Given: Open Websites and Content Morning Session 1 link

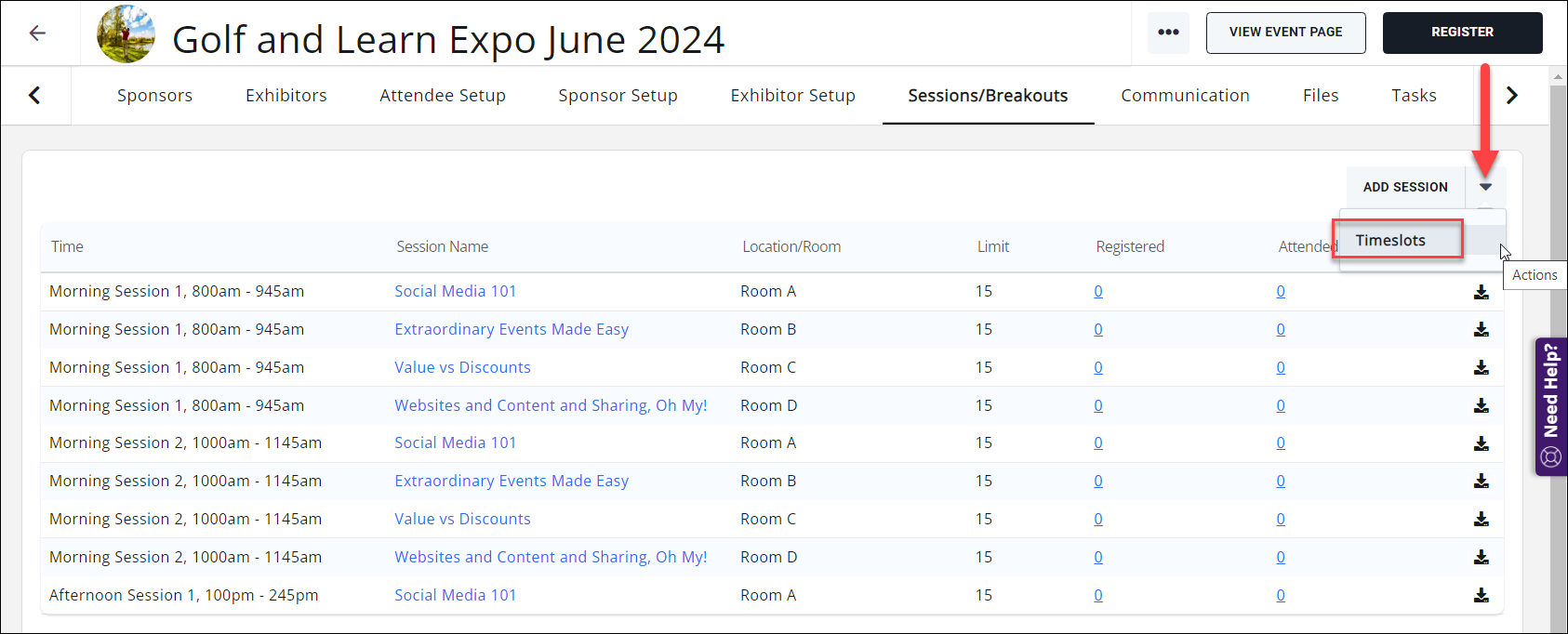Looking at the screenshot, I should (551, 405).
